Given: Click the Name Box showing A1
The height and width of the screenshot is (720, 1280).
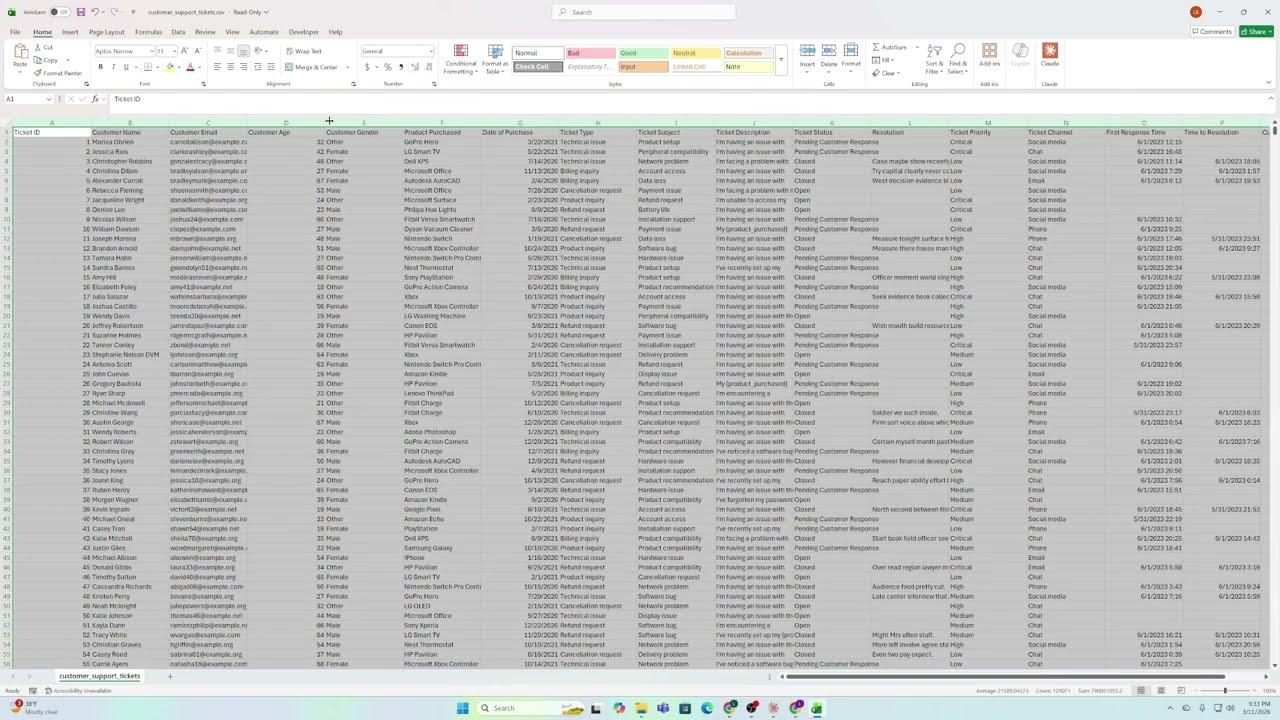Looking at the screenshot, I should [30, 99].
